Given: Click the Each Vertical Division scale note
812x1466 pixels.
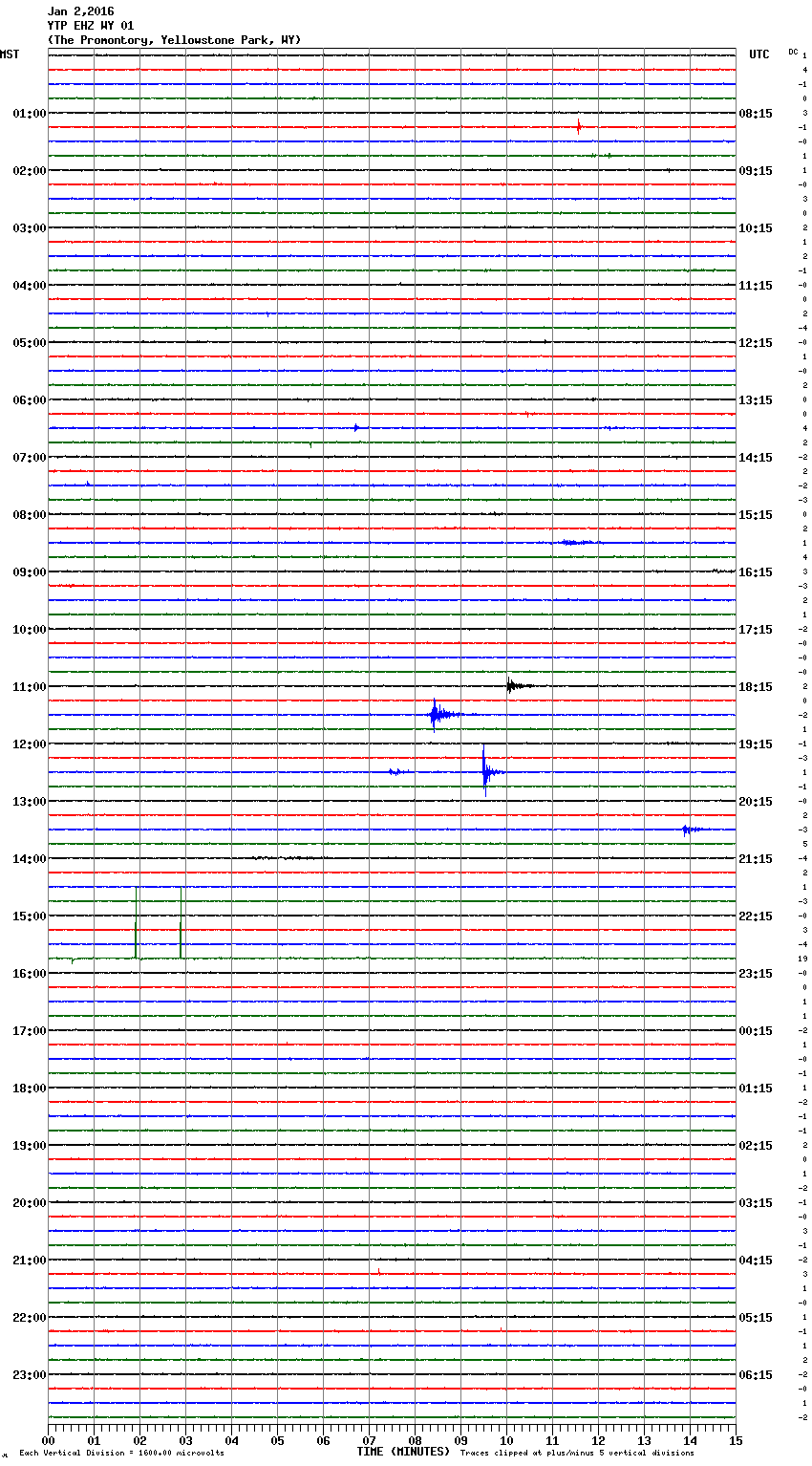Looking at the screenshot, I should (x=121, y=1453).
